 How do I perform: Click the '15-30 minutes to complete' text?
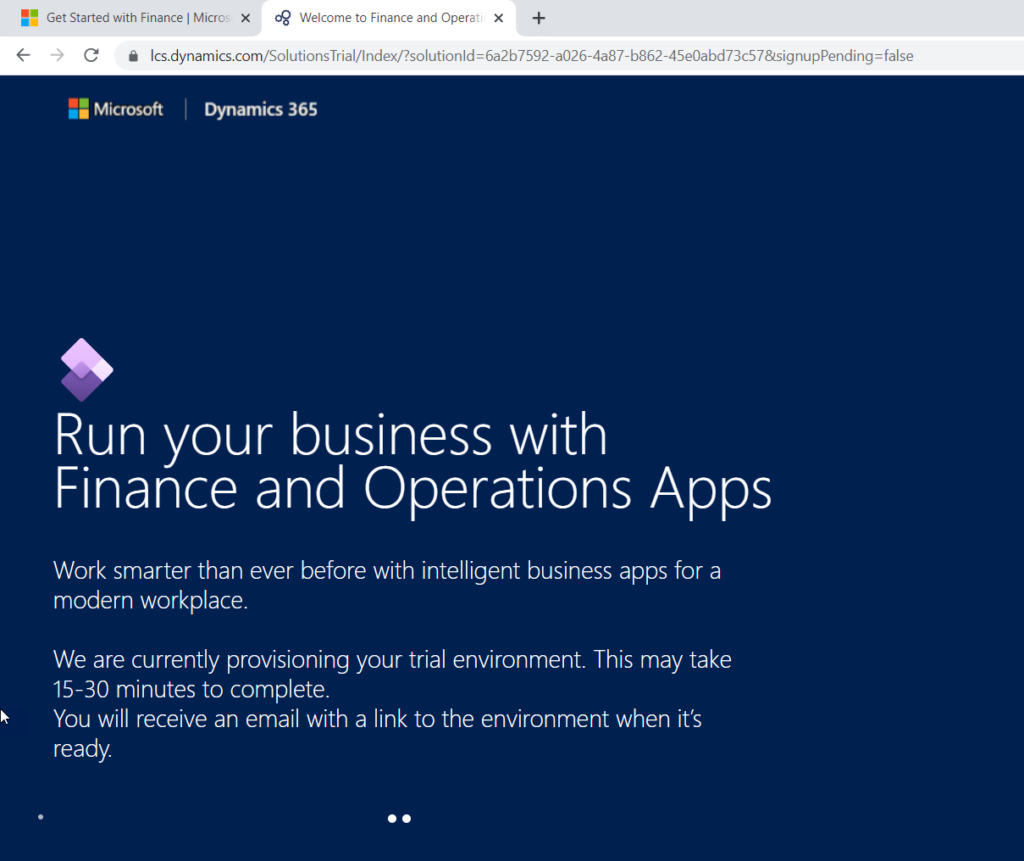click(x=191, y=689)
